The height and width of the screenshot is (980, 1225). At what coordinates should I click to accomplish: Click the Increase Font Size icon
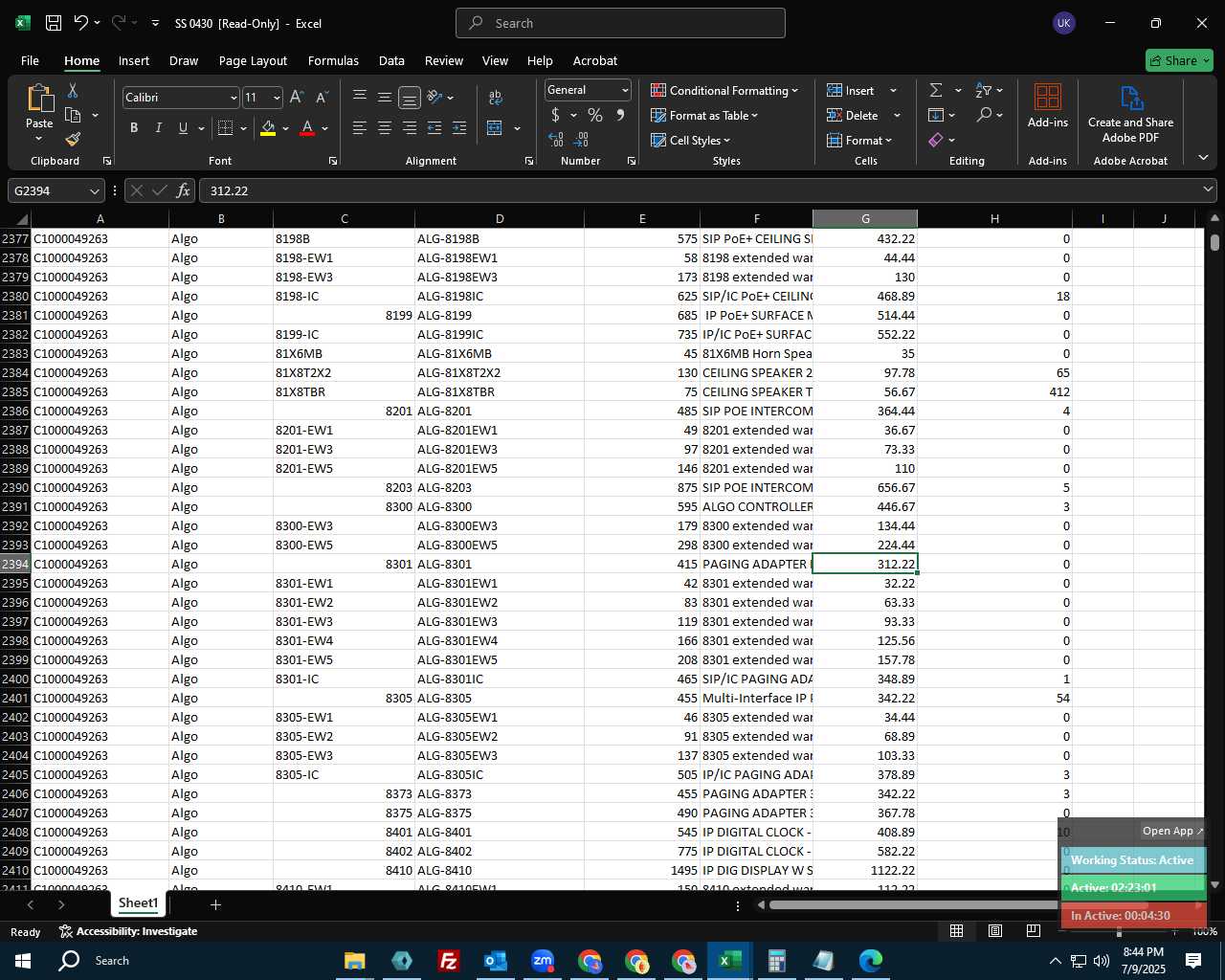[x=297, y=98]
